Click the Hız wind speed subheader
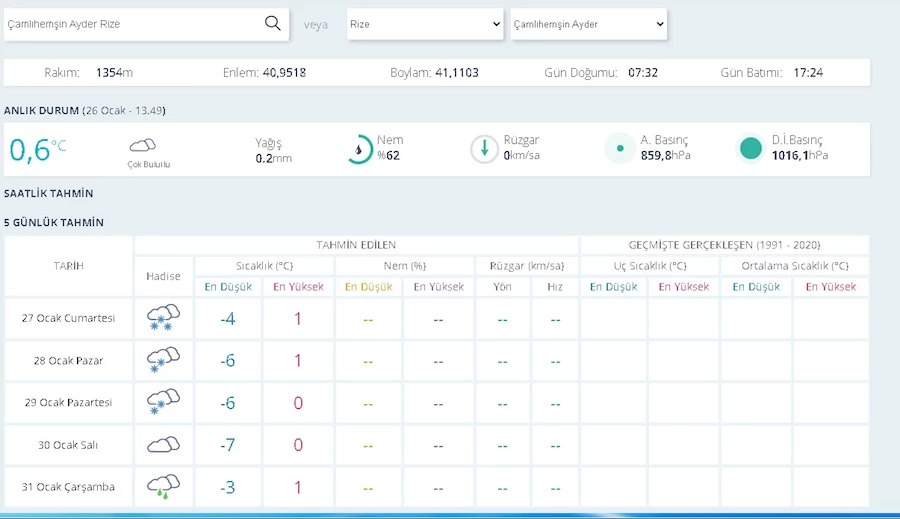Screen dimensions: 900x519 pyautogui.click(x=554, y=286)
